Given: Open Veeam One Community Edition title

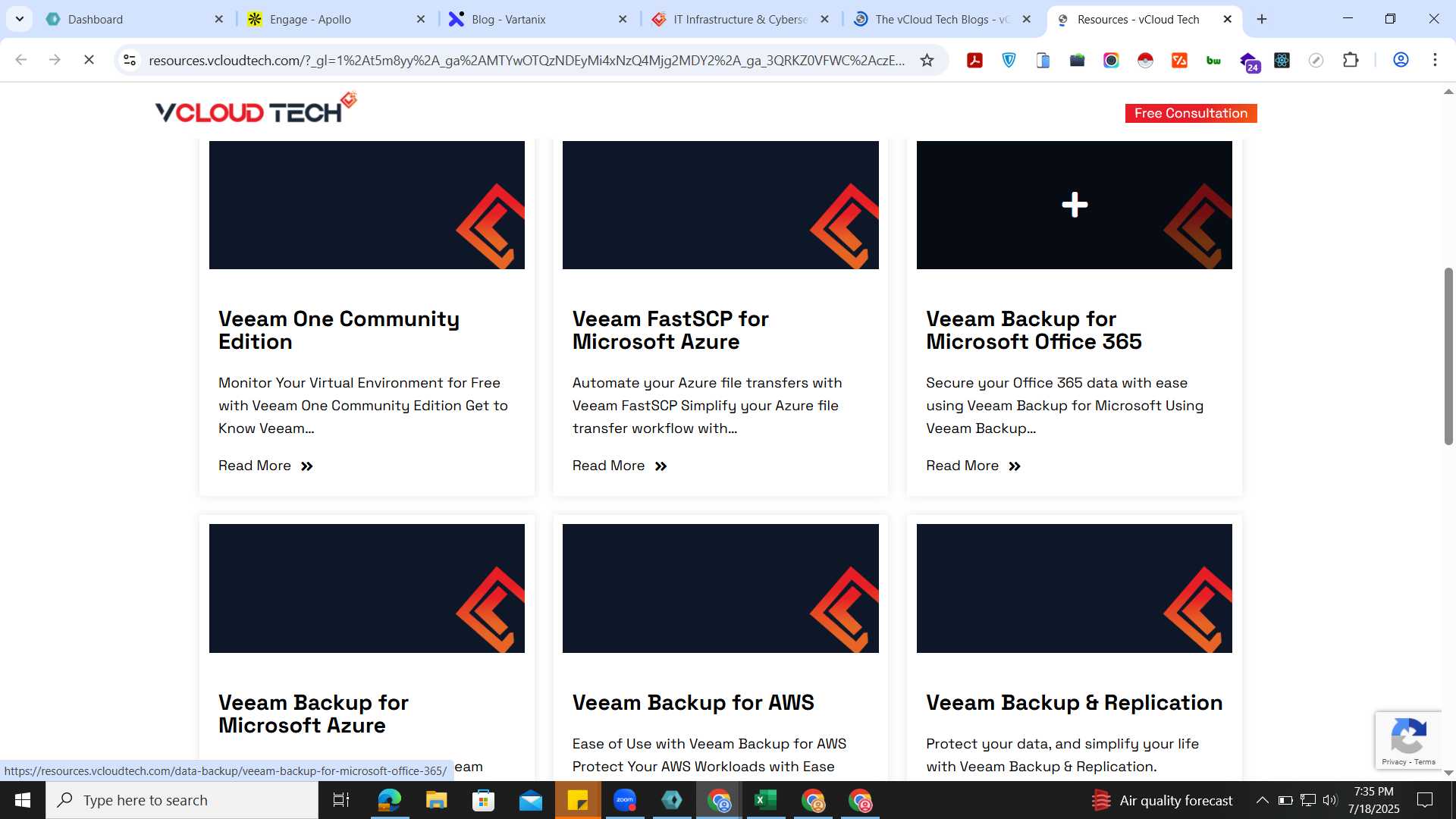Looking at the screenshot, I should pos(339,330).
